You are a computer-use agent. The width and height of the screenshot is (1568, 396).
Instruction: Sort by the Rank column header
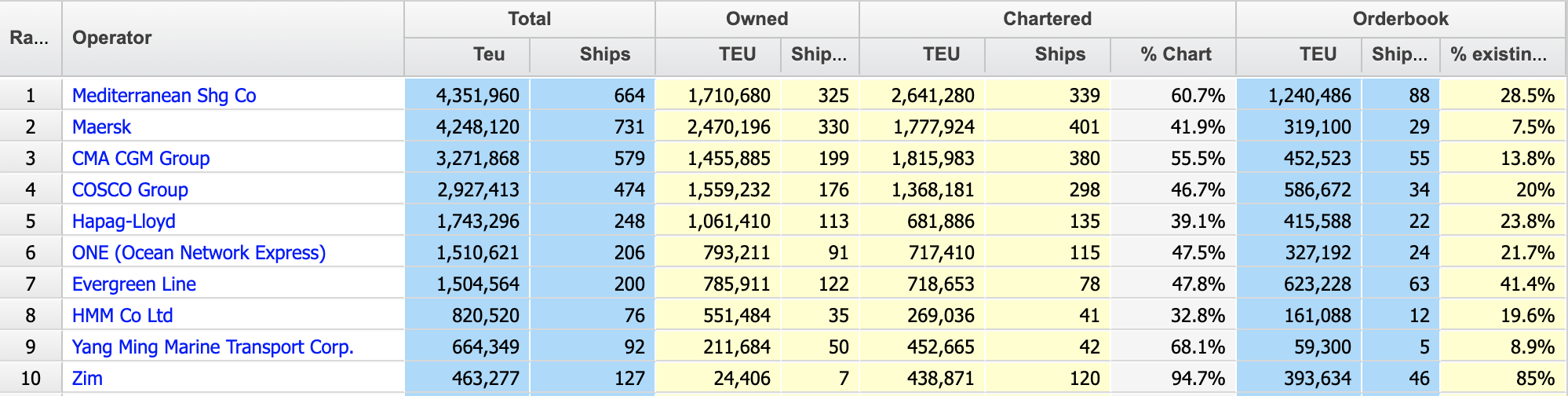(x=29, y=38)
